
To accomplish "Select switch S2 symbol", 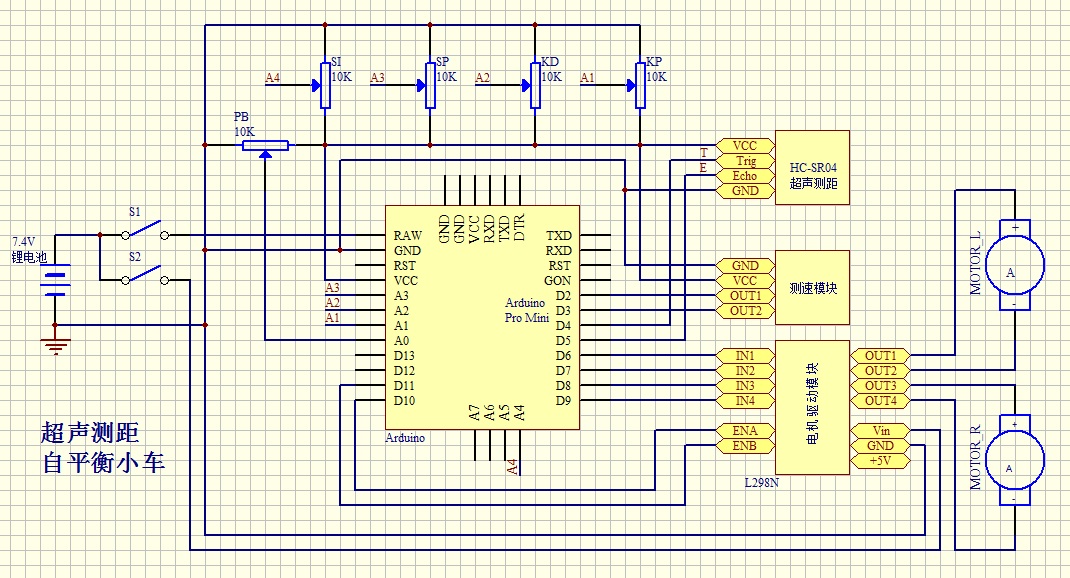I will coord(145,275).
